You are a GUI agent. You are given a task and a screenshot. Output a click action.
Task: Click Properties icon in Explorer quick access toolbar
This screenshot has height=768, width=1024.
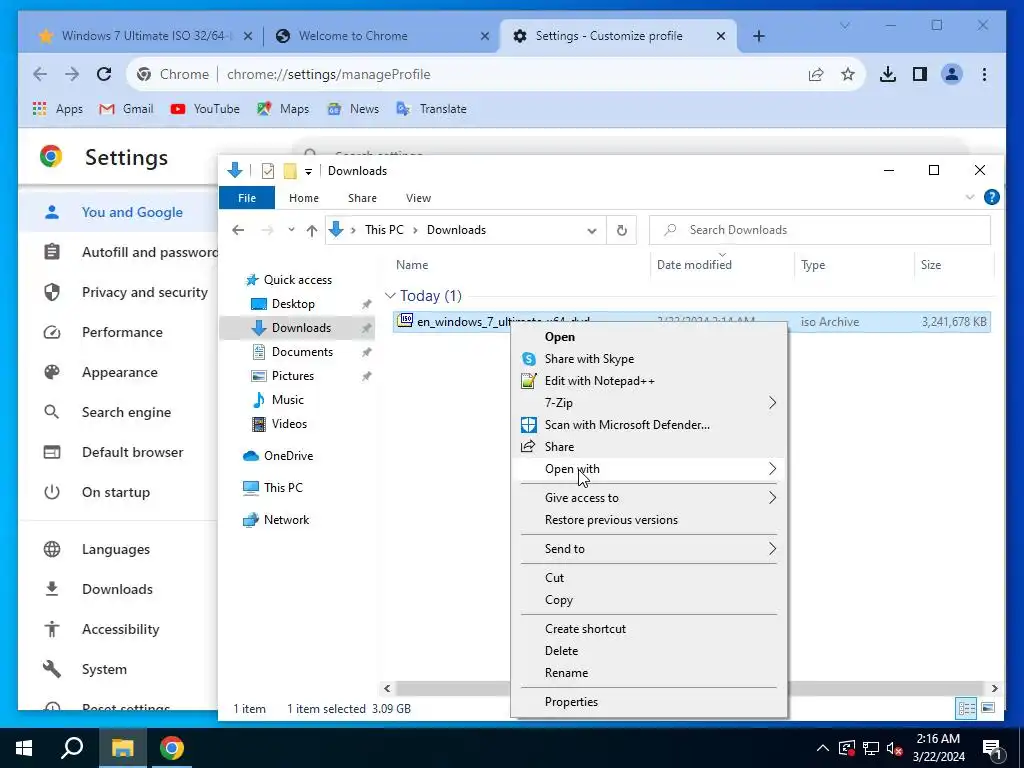[268, 171]
